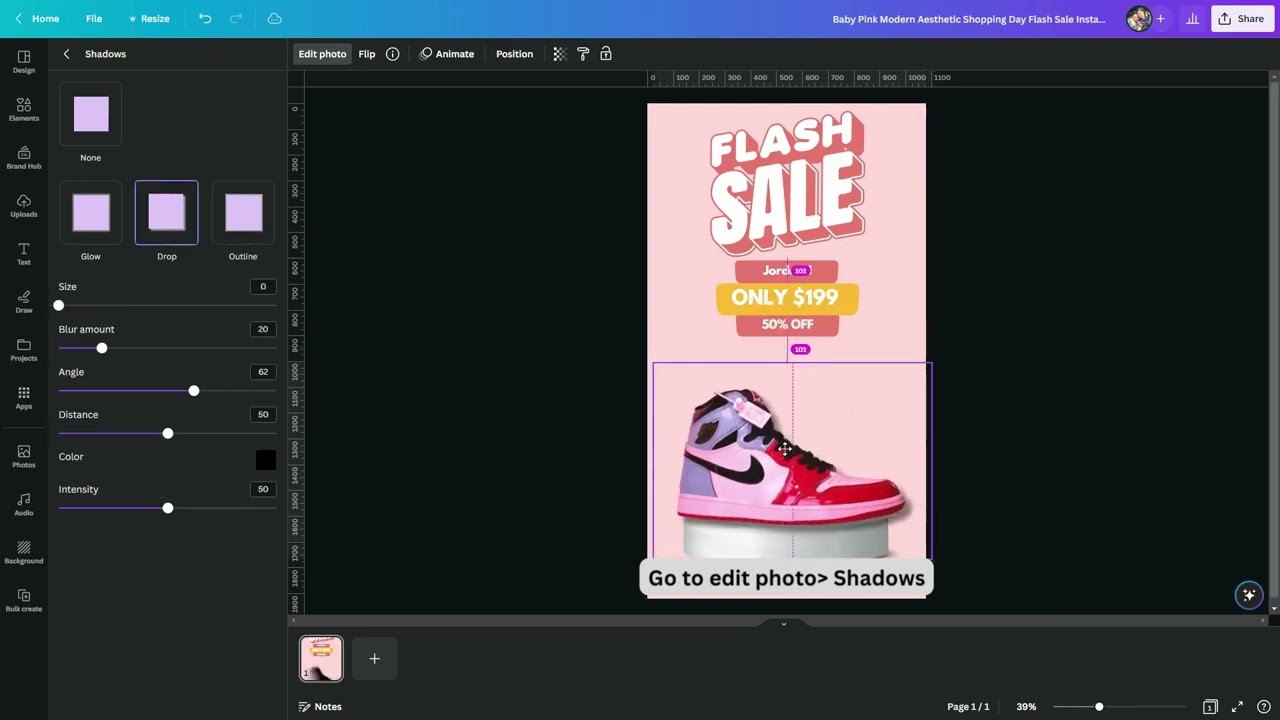The image size is (1280, 720).
Task: Click the Distance slider handle
Action: (x=168, y=433)
